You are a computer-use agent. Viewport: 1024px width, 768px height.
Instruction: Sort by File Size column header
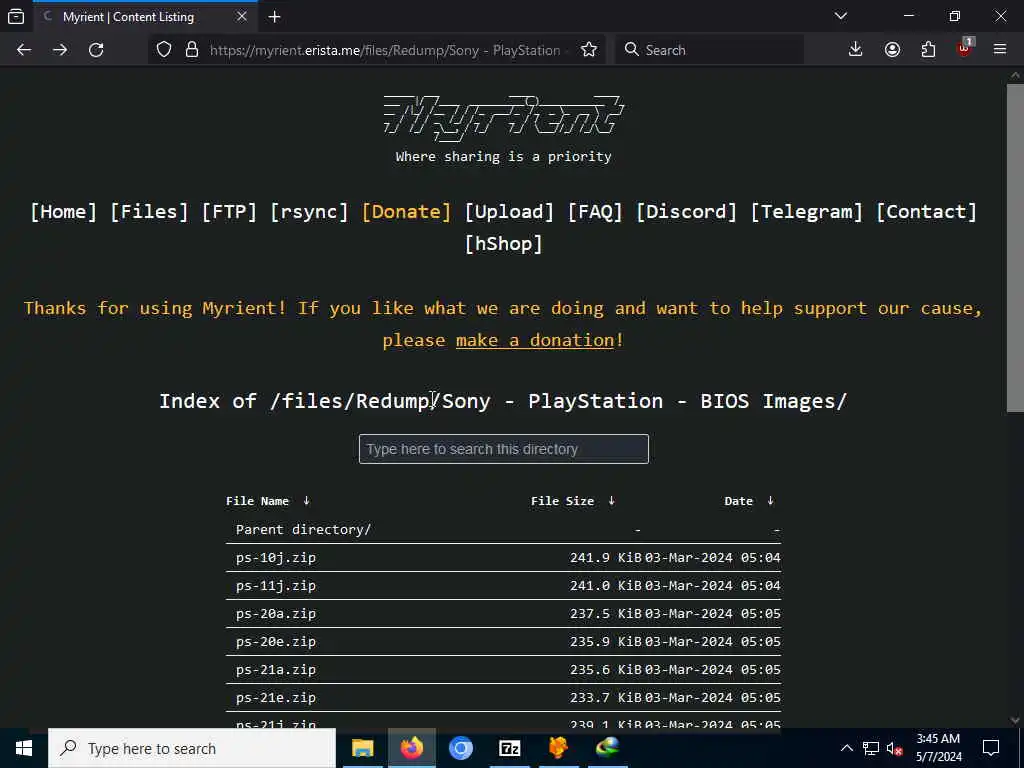[562, 501]
